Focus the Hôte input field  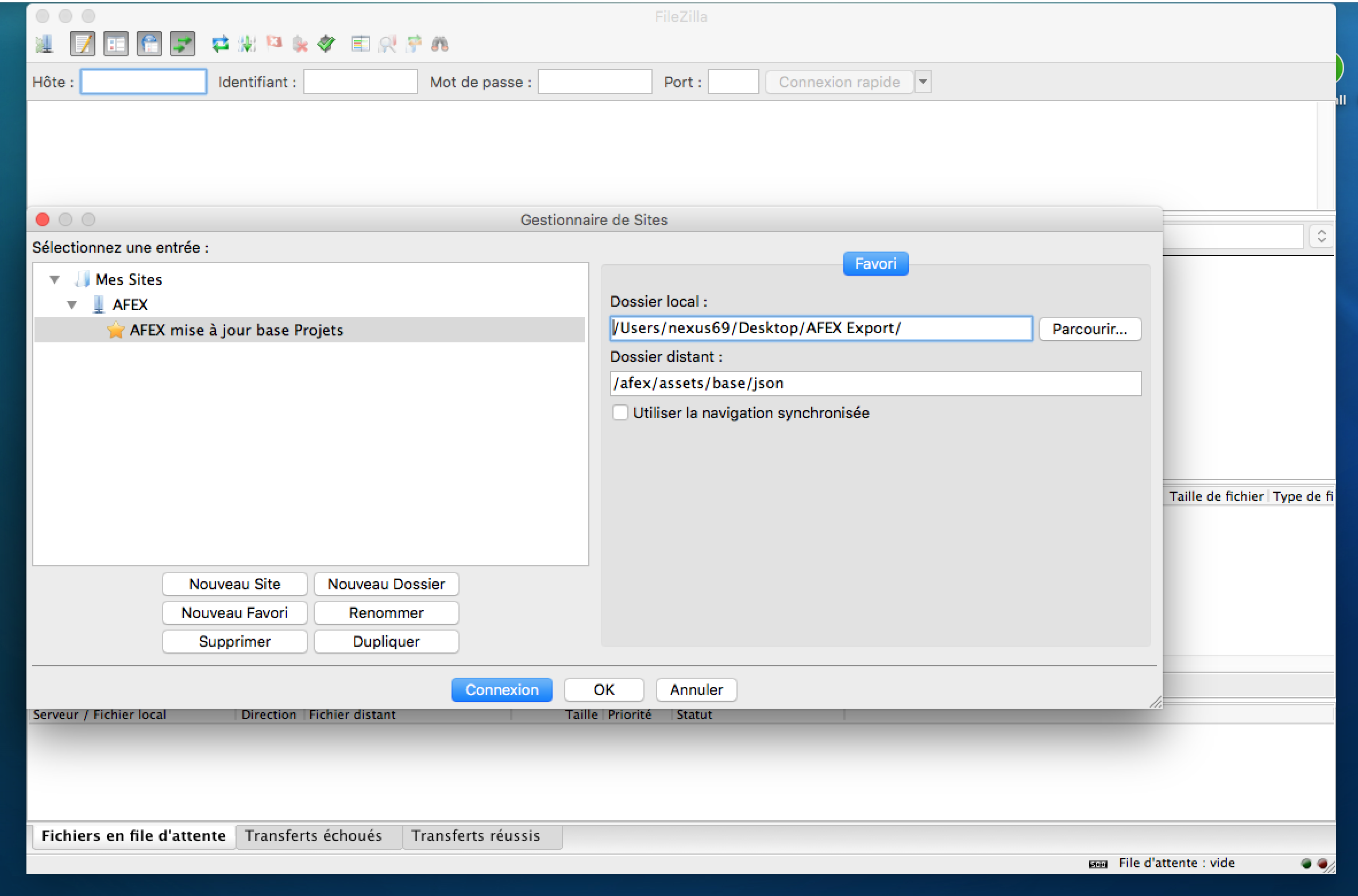(x=144, y=82)
